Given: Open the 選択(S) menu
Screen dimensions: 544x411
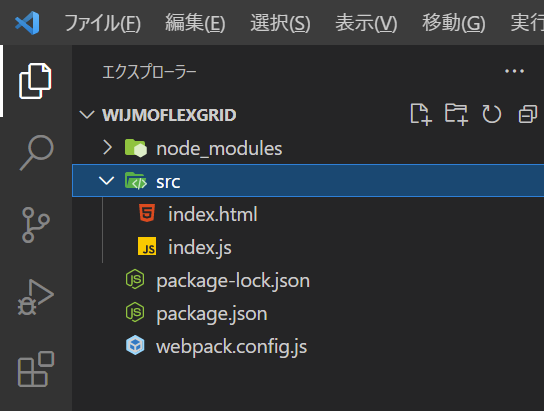Looking at the screenshot, I should click(x=280, y=23).
